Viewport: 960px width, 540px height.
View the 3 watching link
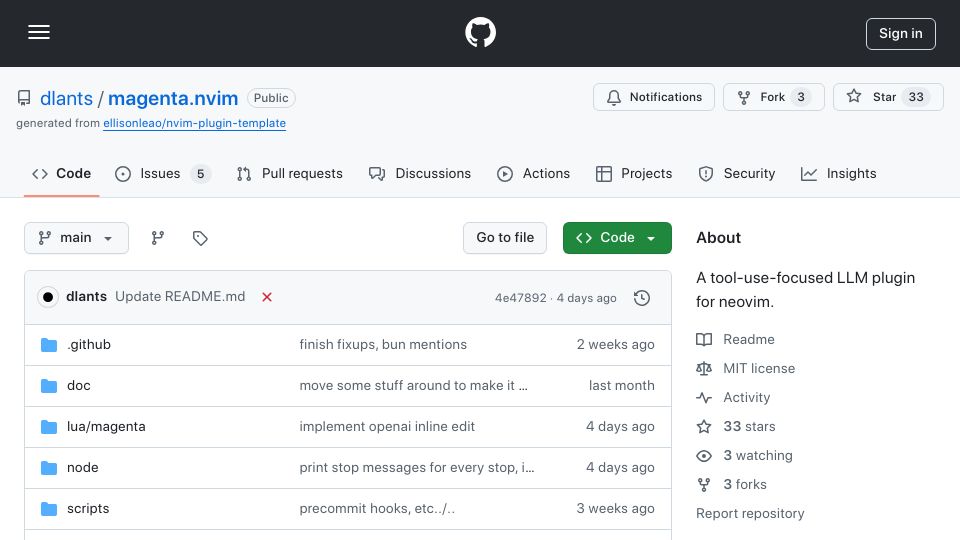tap(757, 456)
